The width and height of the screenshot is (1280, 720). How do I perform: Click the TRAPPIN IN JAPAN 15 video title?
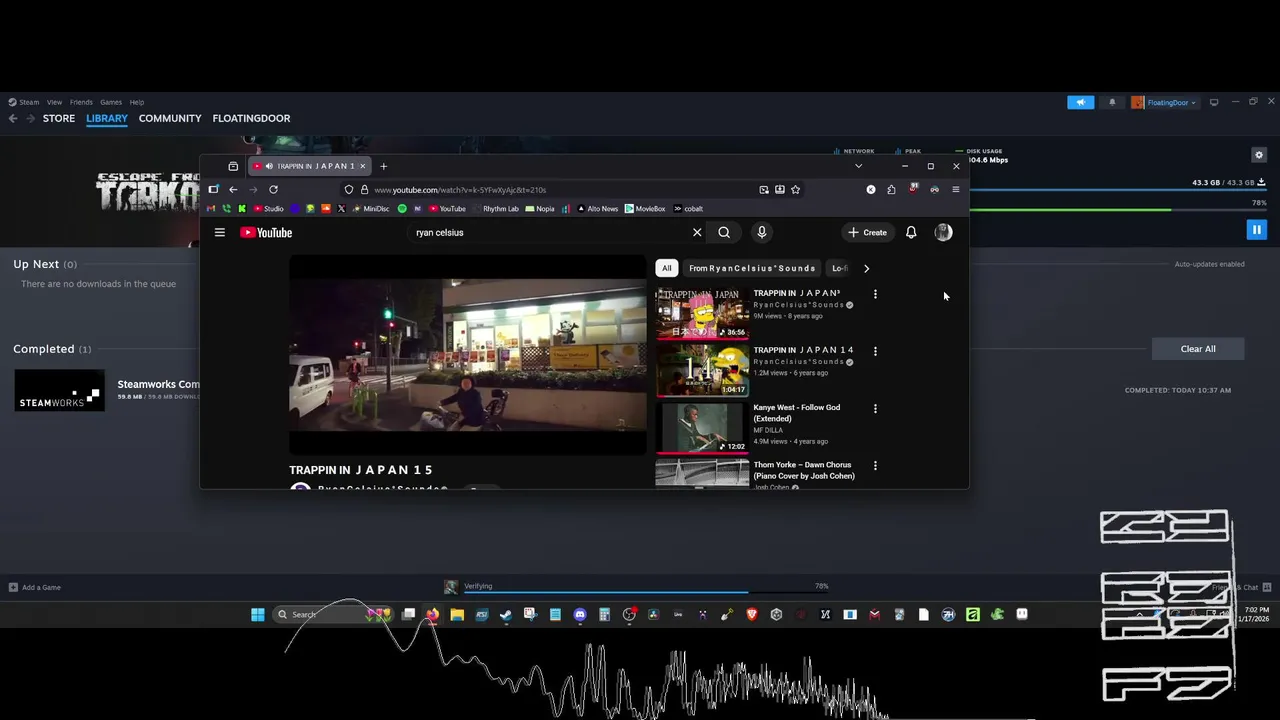coord(361,470)
